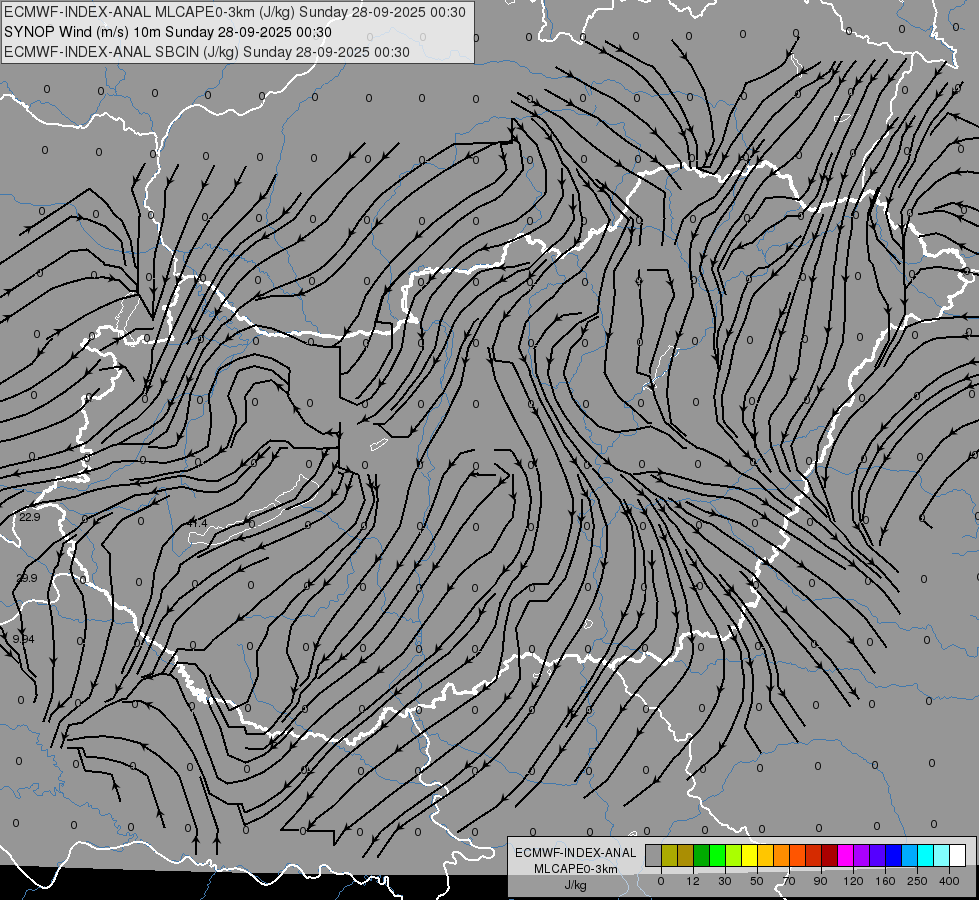Choose the sky blue swatch before 250
Viewport: 979px width, 900px height.
tap(910, 855)
